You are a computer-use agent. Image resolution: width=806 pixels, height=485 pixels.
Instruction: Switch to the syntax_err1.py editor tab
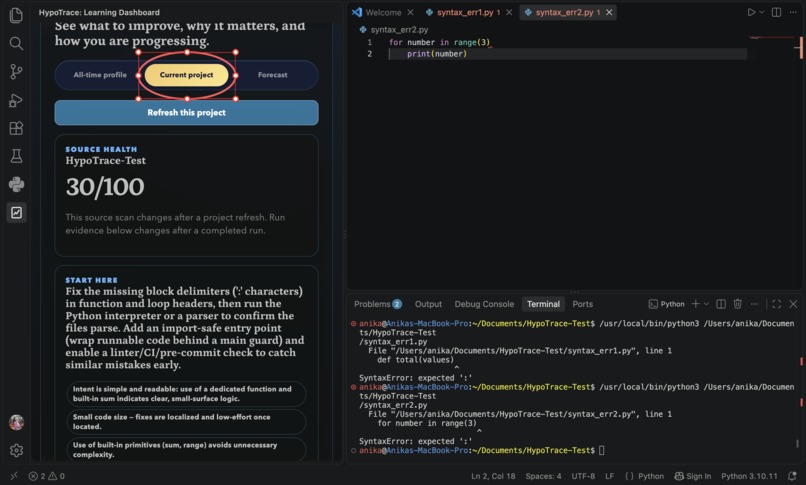coord(465,12)
